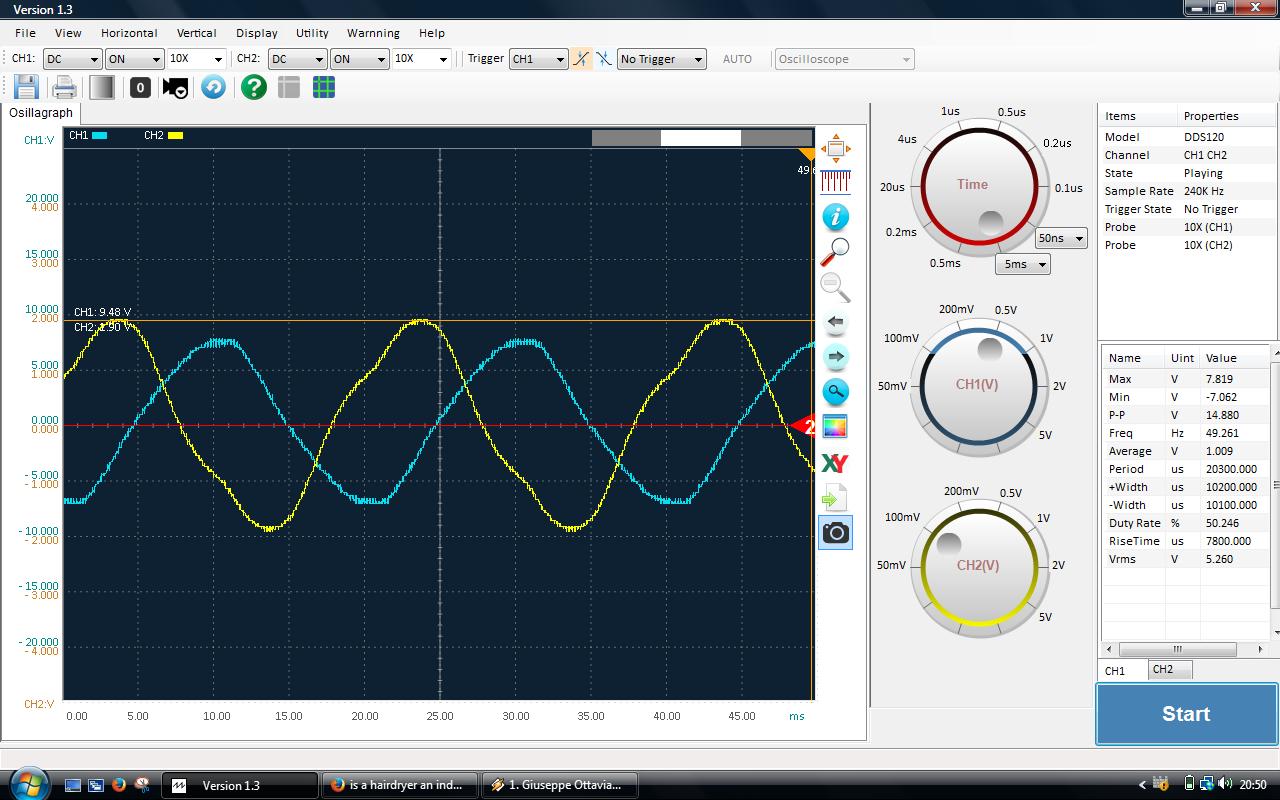Click the Time knob dial
The image size is (1280, 800).
(x=979, y=186)
